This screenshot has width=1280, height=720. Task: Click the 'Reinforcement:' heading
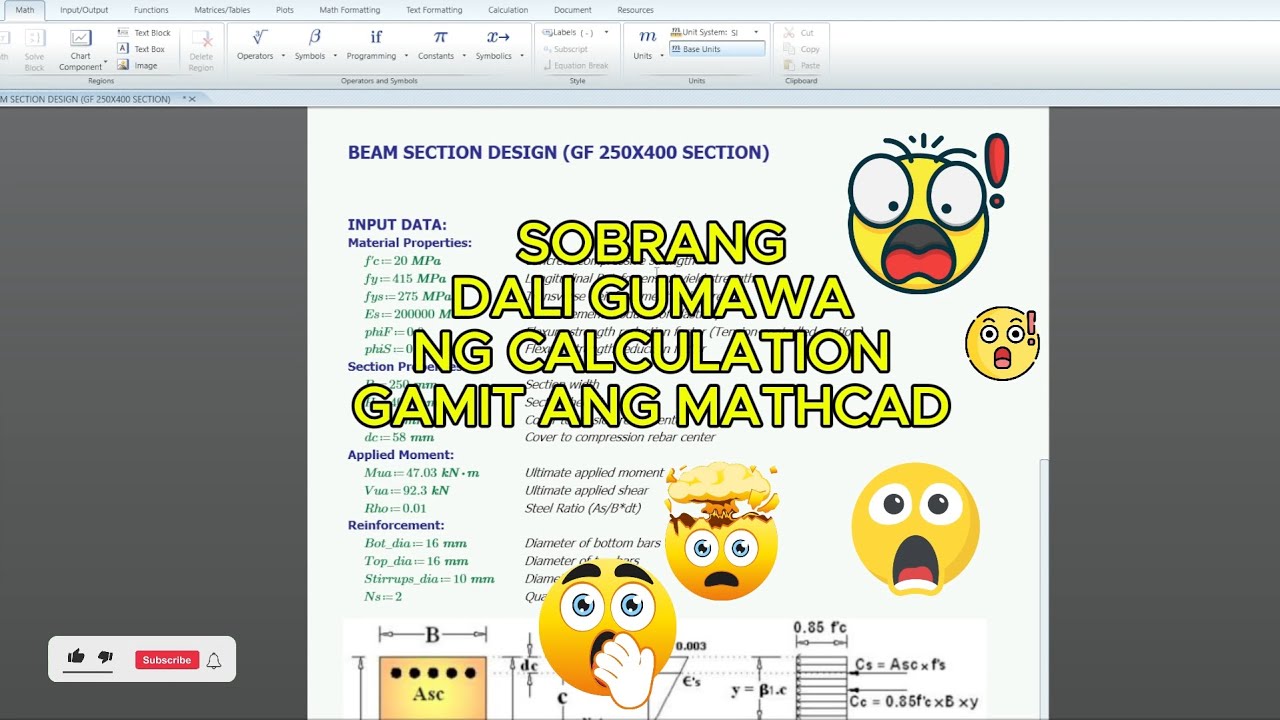pyautogui.click(x=396, y=525)
